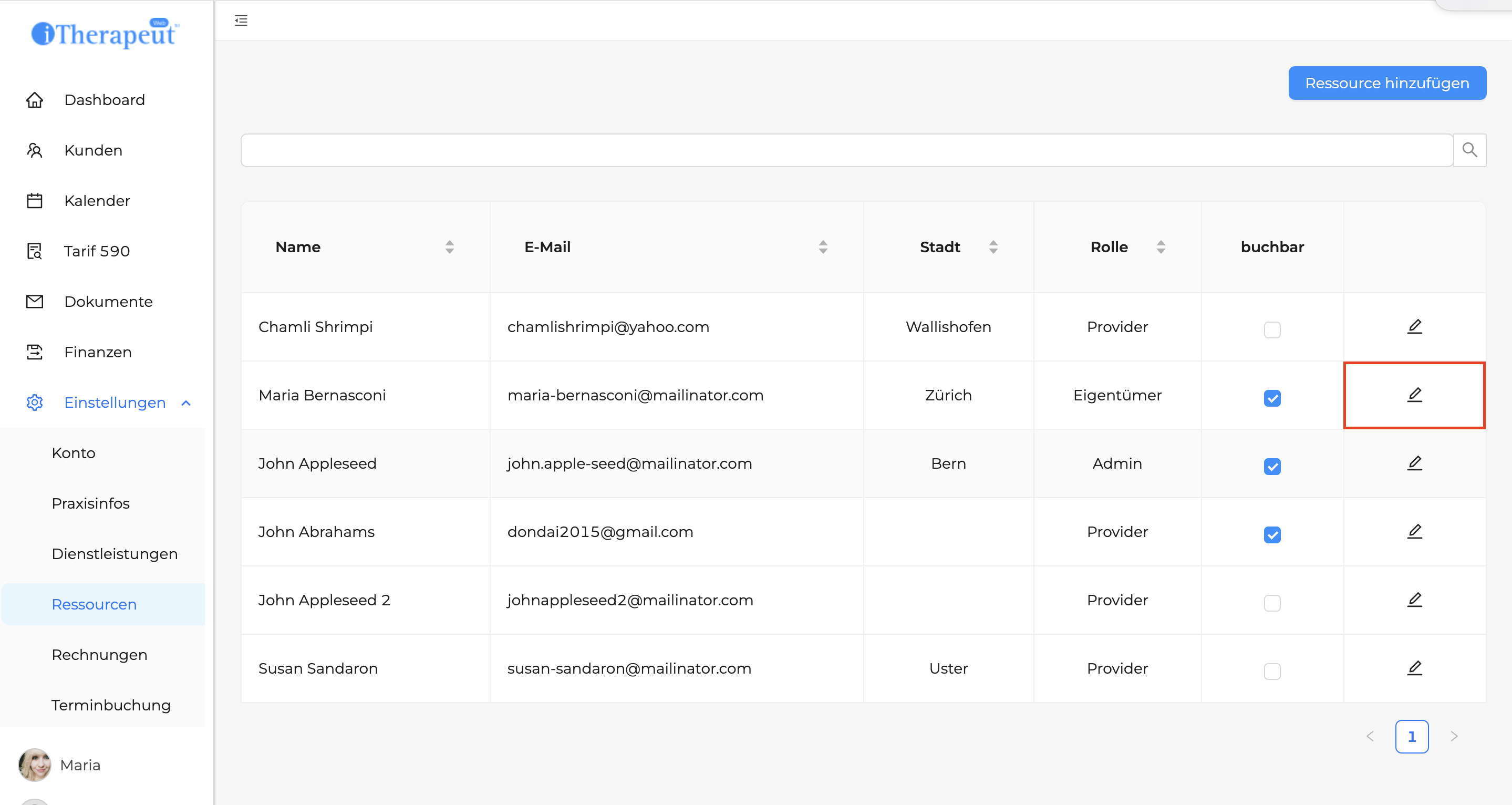Go to Terminbuchung settings

(x=111, y=705)
